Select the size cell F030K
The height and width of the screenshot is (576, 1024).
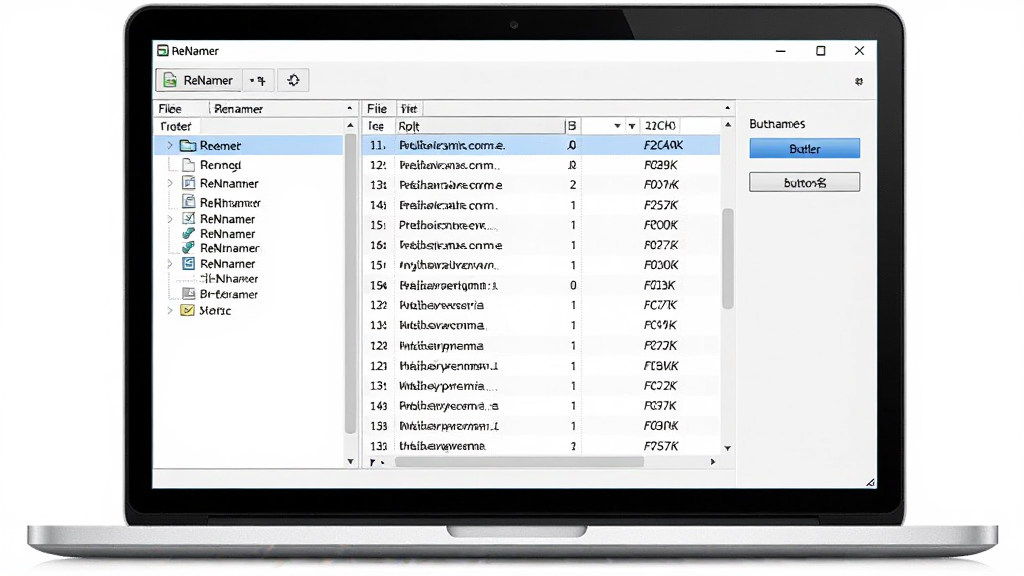pos(660,265)
